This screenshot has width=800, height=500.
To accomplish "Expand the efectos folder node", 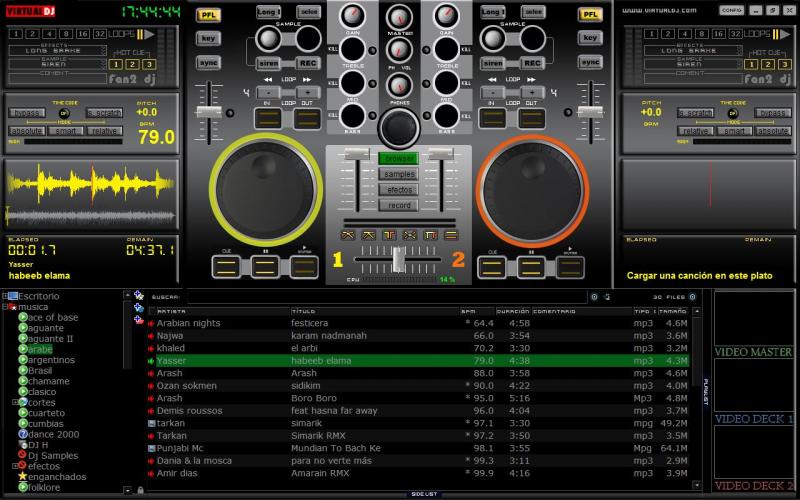I will point(15,466).
